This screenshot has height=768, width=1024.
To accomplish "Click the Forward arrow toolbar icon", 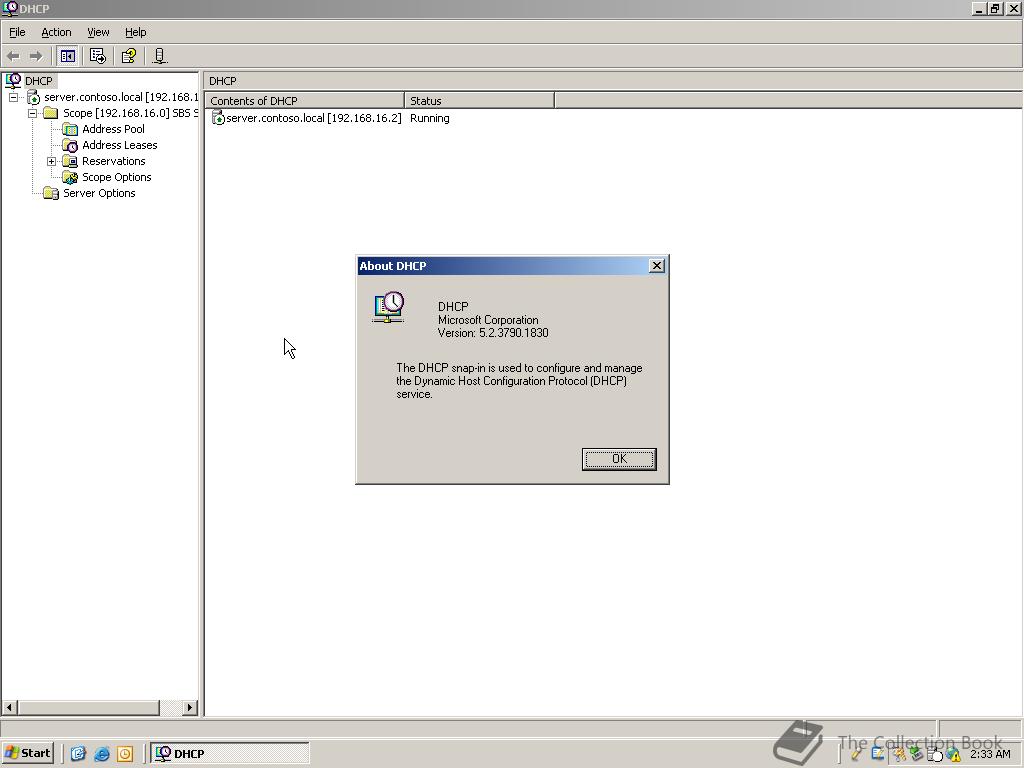I will [x=36, y=56].
